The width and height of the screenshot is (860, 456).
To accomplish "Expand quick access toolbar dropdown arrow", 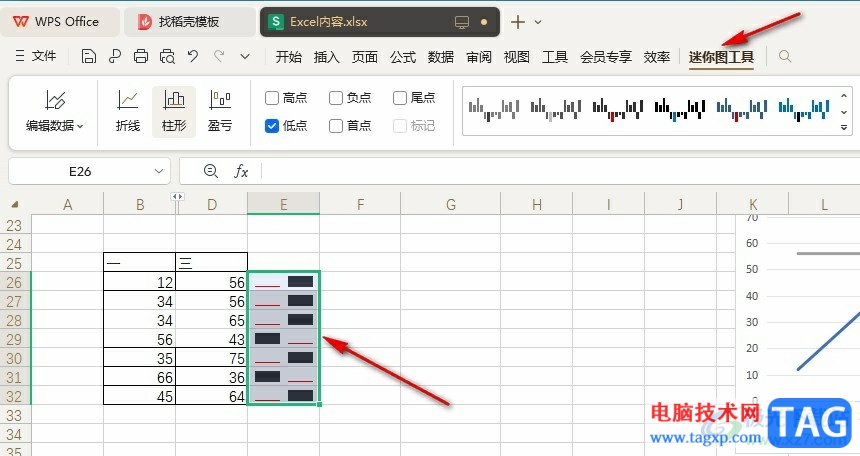I will click(245, 56).
